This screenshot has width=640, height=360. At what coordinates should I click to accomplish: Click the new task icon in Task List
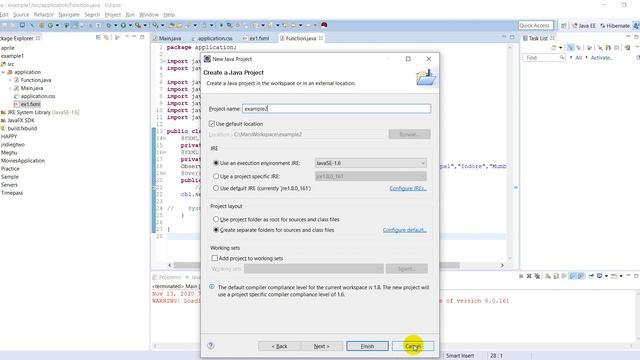pyautogui.click(x=554, y=48)
